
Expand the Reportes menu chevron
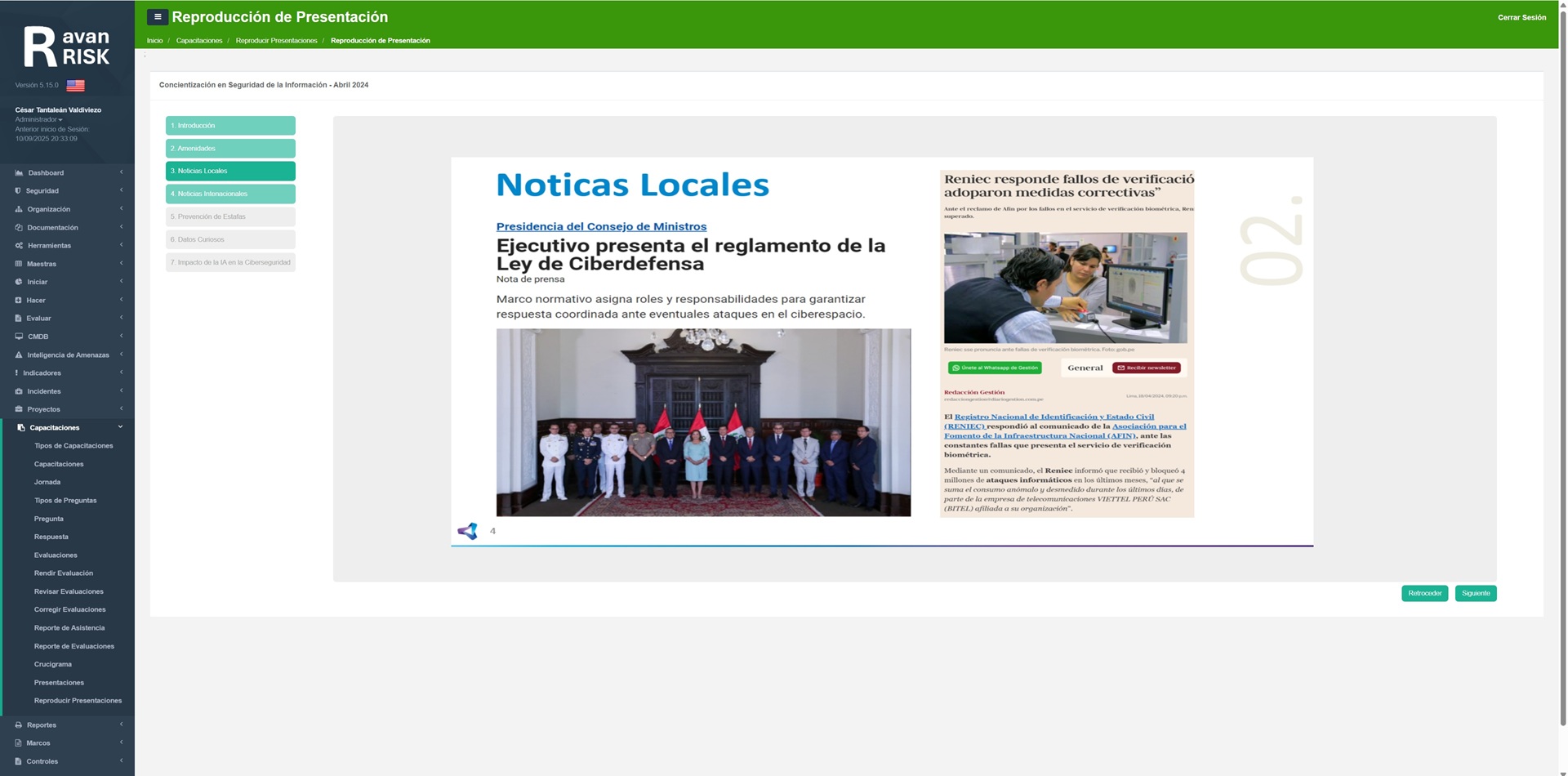[121, 725]
